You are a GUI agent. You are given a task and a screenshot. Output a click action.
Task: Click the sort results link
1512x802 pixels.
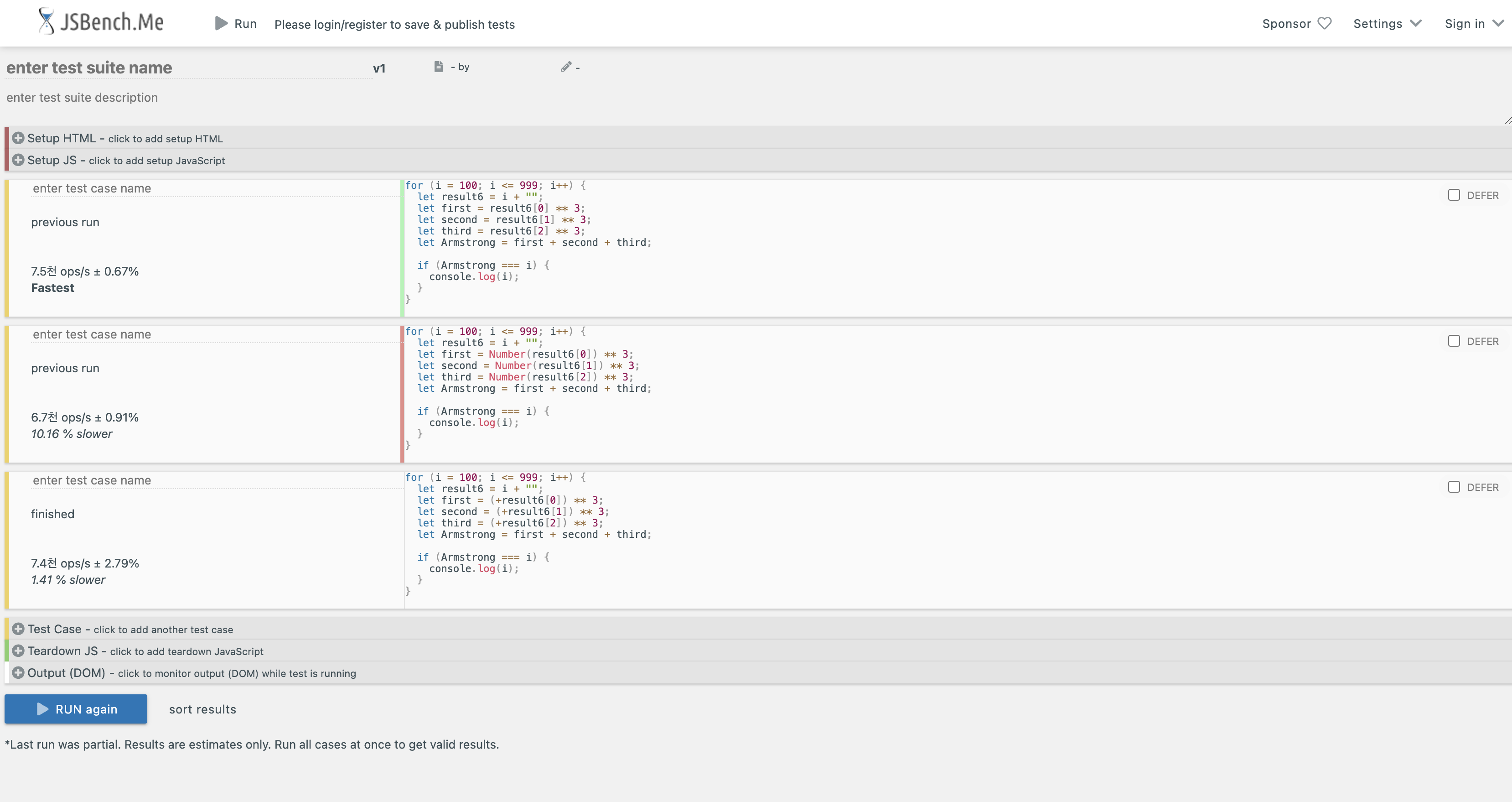(x=202, y=709)
